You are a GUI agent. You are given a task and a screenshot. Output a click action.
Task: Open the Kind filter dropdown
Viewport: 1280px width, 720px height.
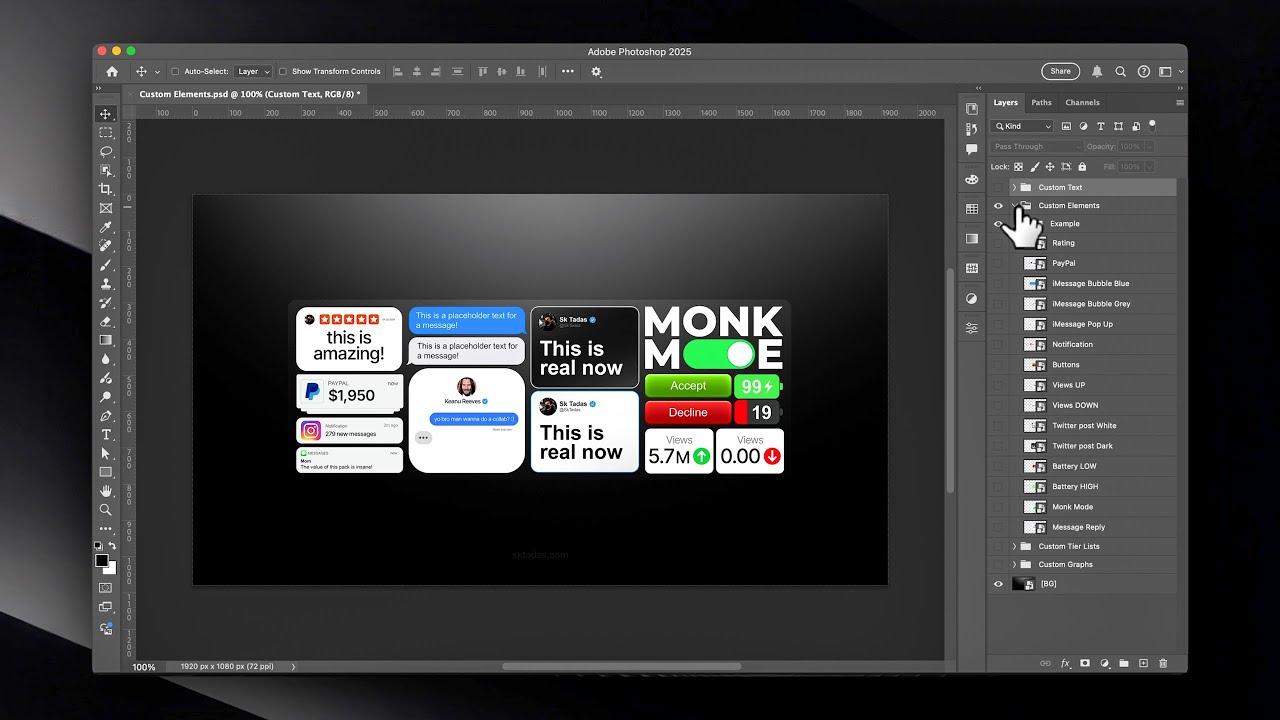coord(1022,126)
